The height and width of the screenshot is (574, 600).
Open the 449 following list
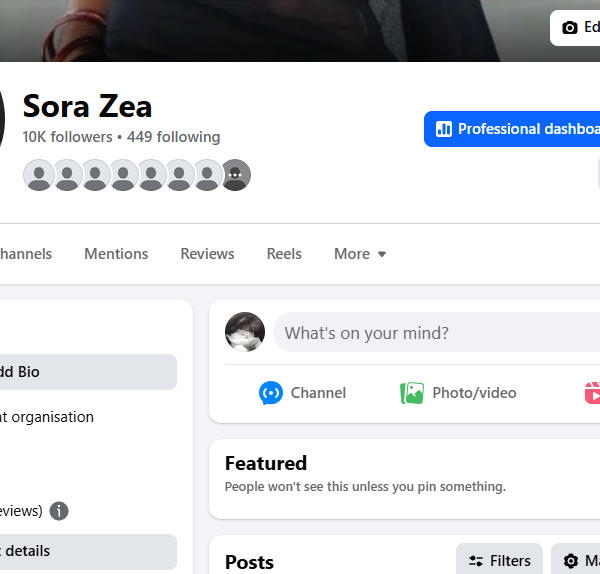coord(173,137)
